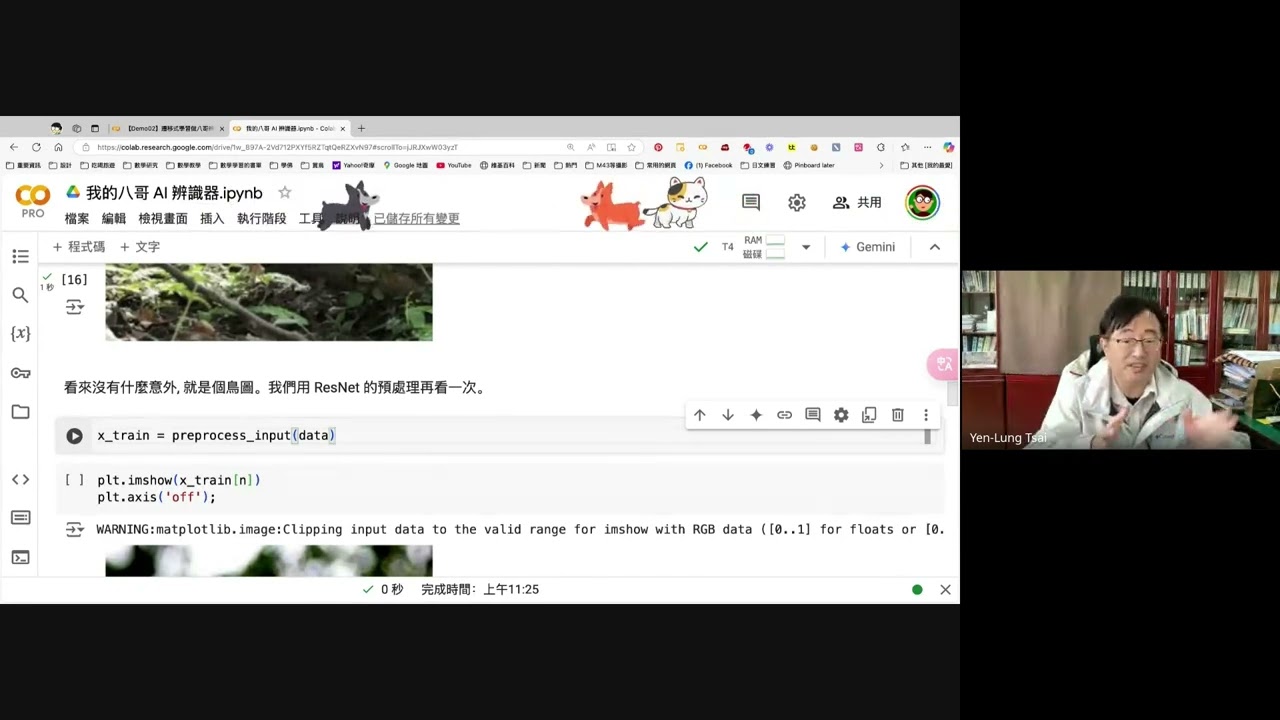Open the command palette icon in sidebar
Image resolution: width=1280 pixels, height=720 pixels.
[20, 518]
